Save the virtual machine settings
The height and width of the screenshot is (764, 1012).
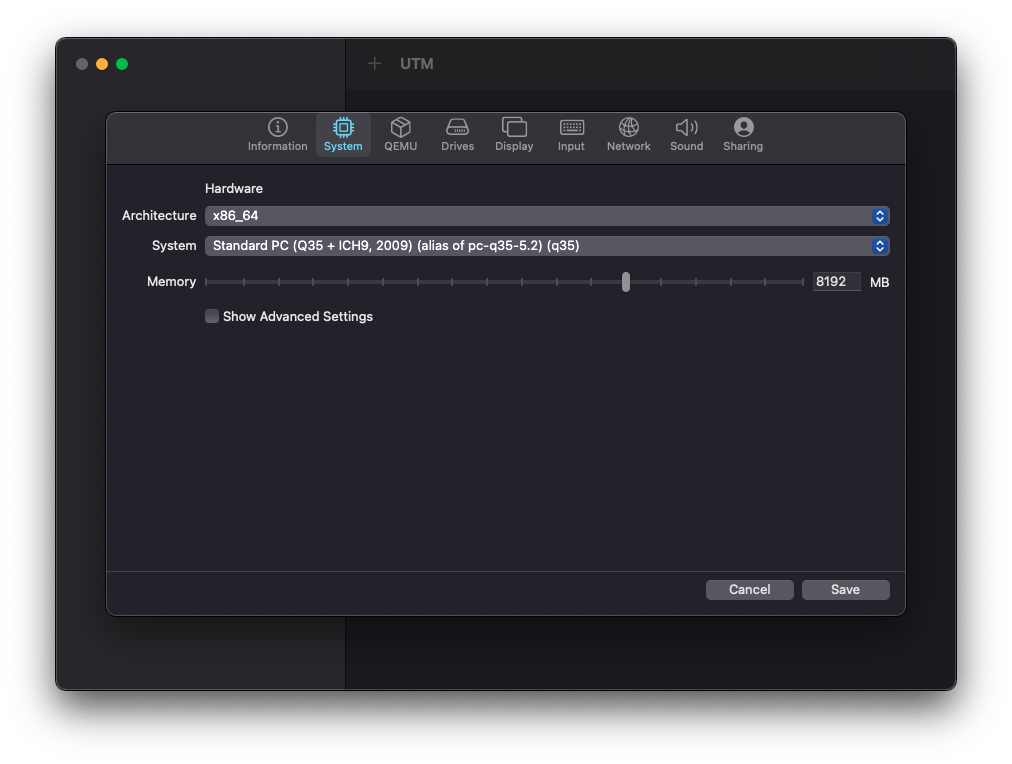click(845, 590)
